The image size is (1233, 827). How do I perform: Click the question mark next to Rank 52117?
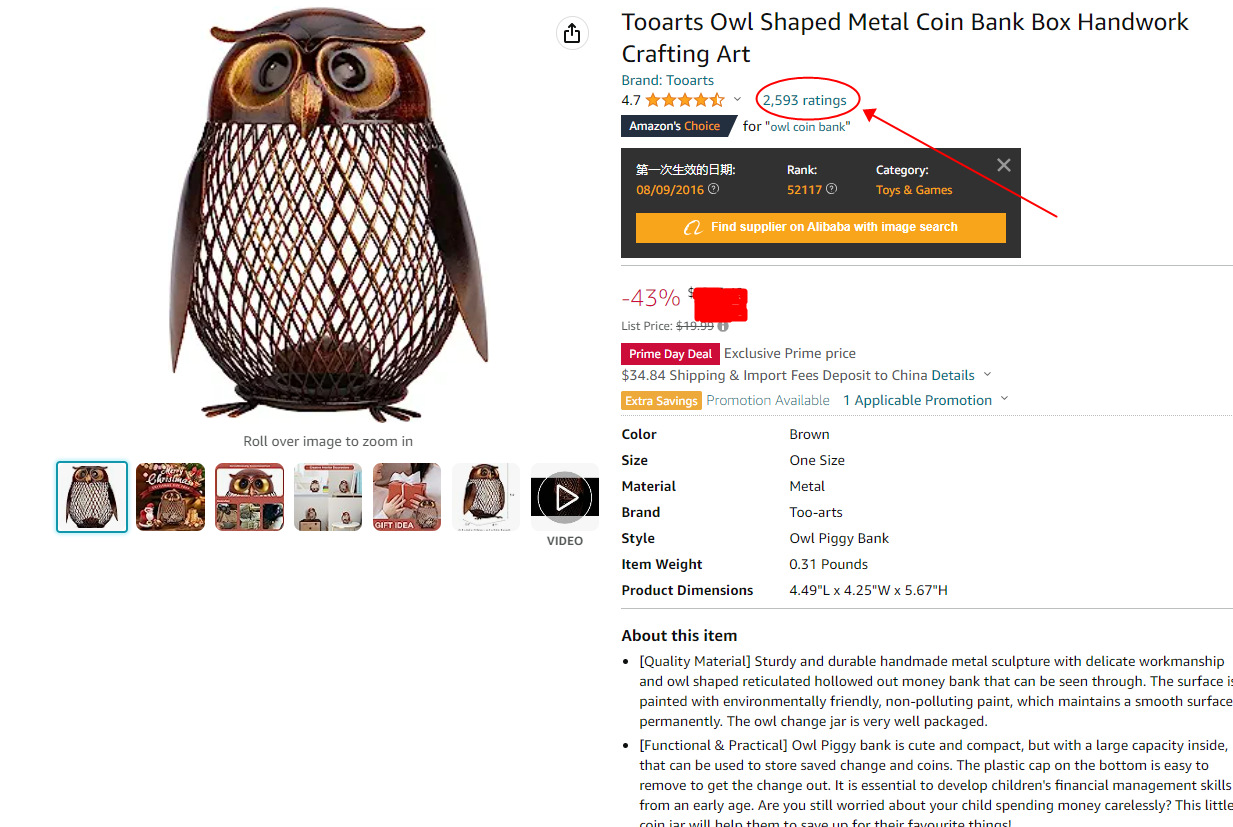831,190
